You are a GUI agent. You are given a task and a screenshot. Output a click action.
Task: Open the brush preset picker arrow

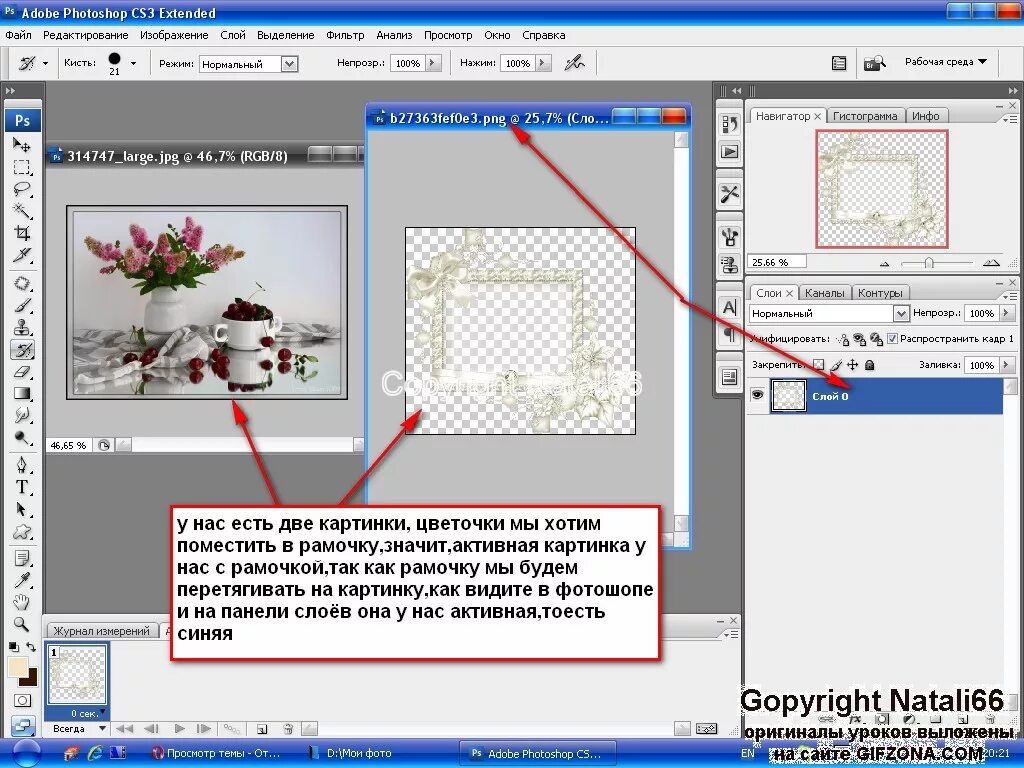133,63
